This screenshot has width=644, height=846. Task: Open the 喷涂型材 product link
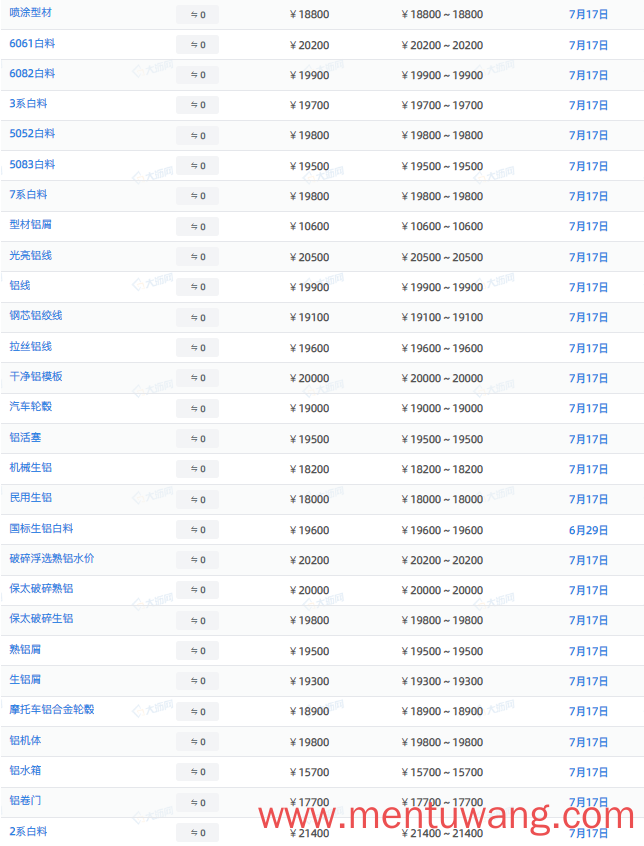coord(31,12)
